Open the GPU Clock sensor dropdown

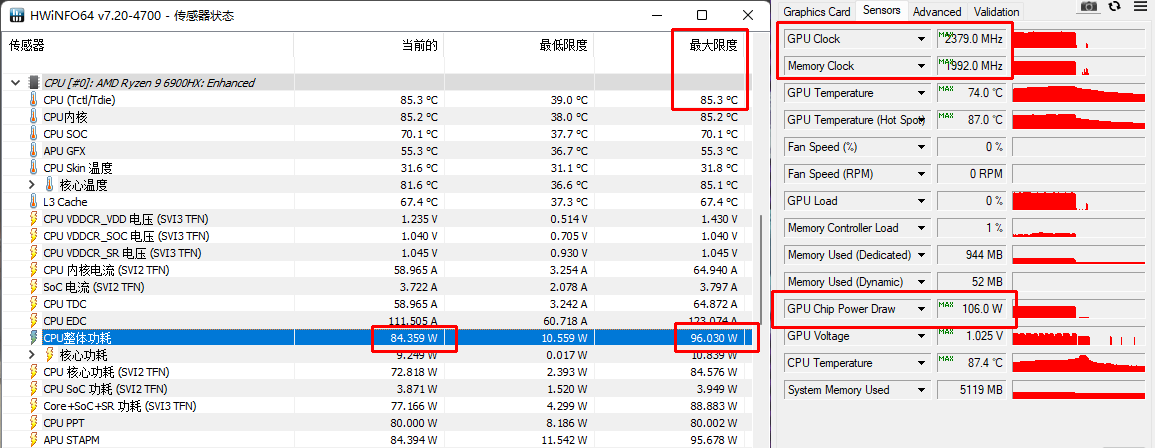921,39
